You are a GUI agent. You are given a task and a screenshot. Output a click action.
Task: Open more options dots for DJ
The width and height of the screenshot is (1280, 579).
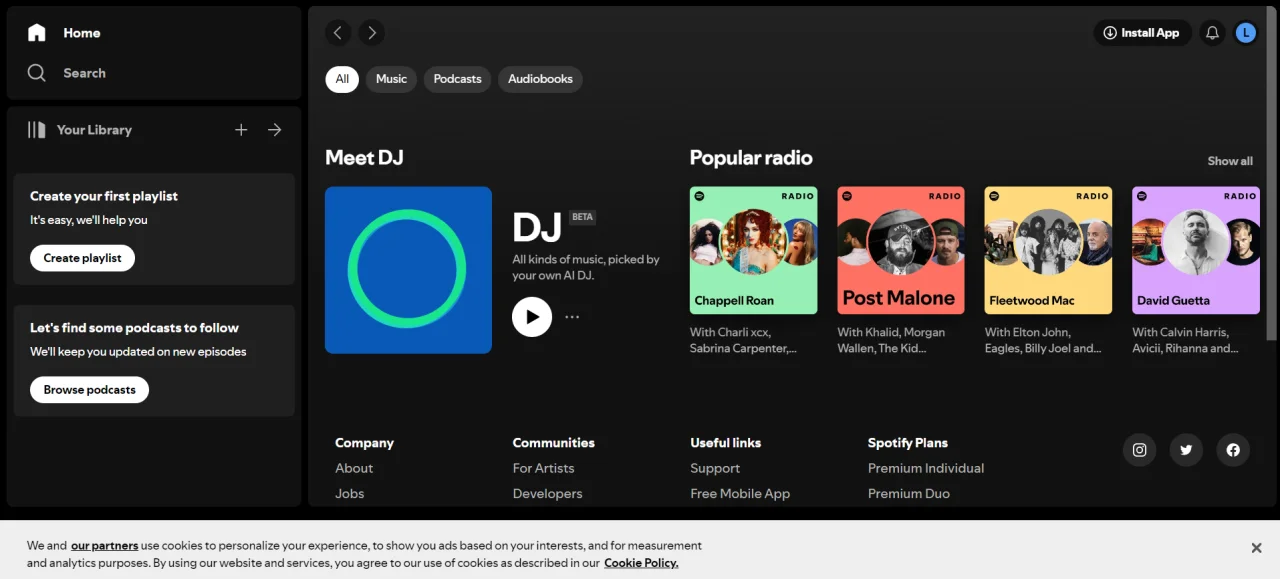[x=572, y=317]
